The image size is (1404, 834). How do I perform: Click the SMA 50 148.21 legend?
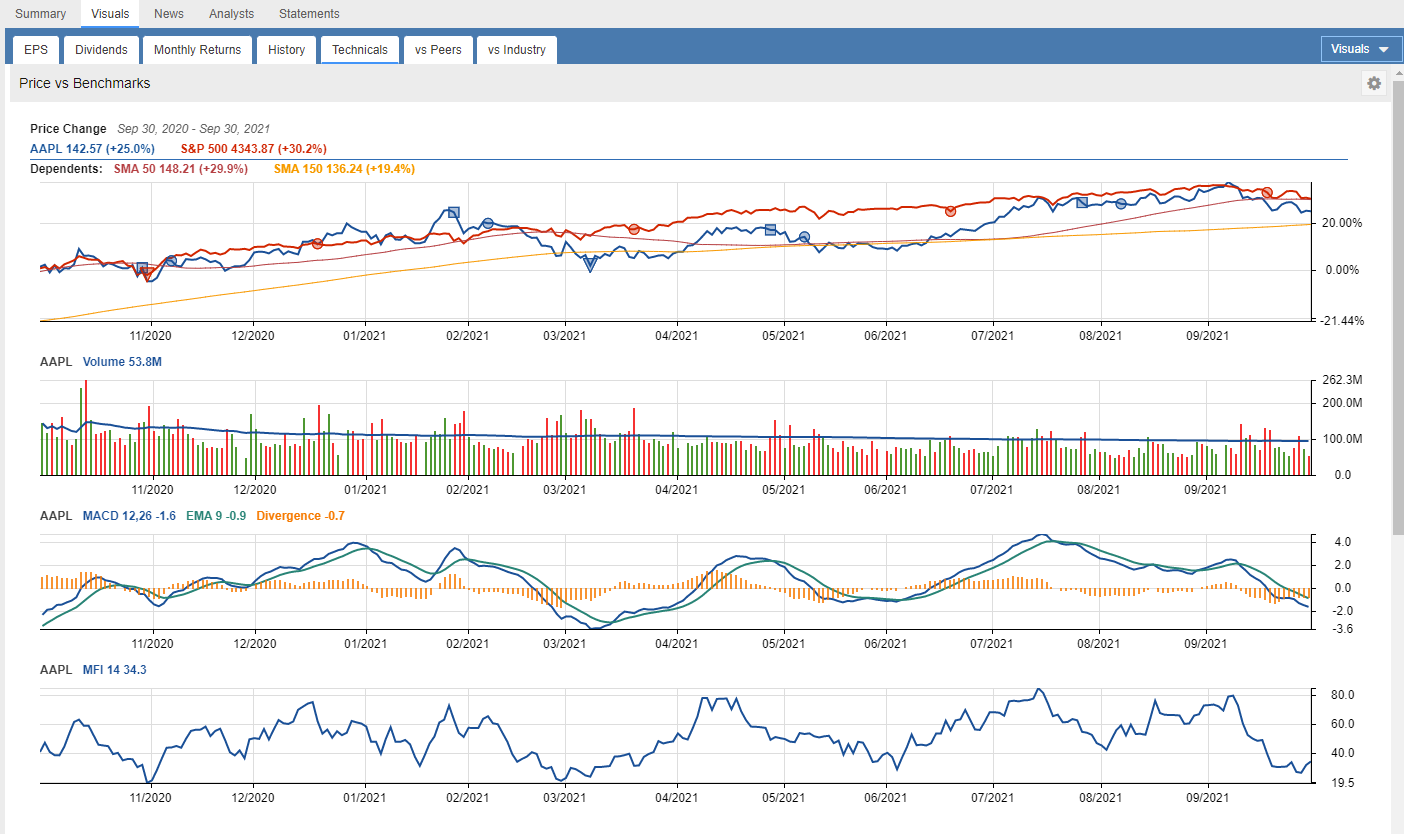click(183, 169)
